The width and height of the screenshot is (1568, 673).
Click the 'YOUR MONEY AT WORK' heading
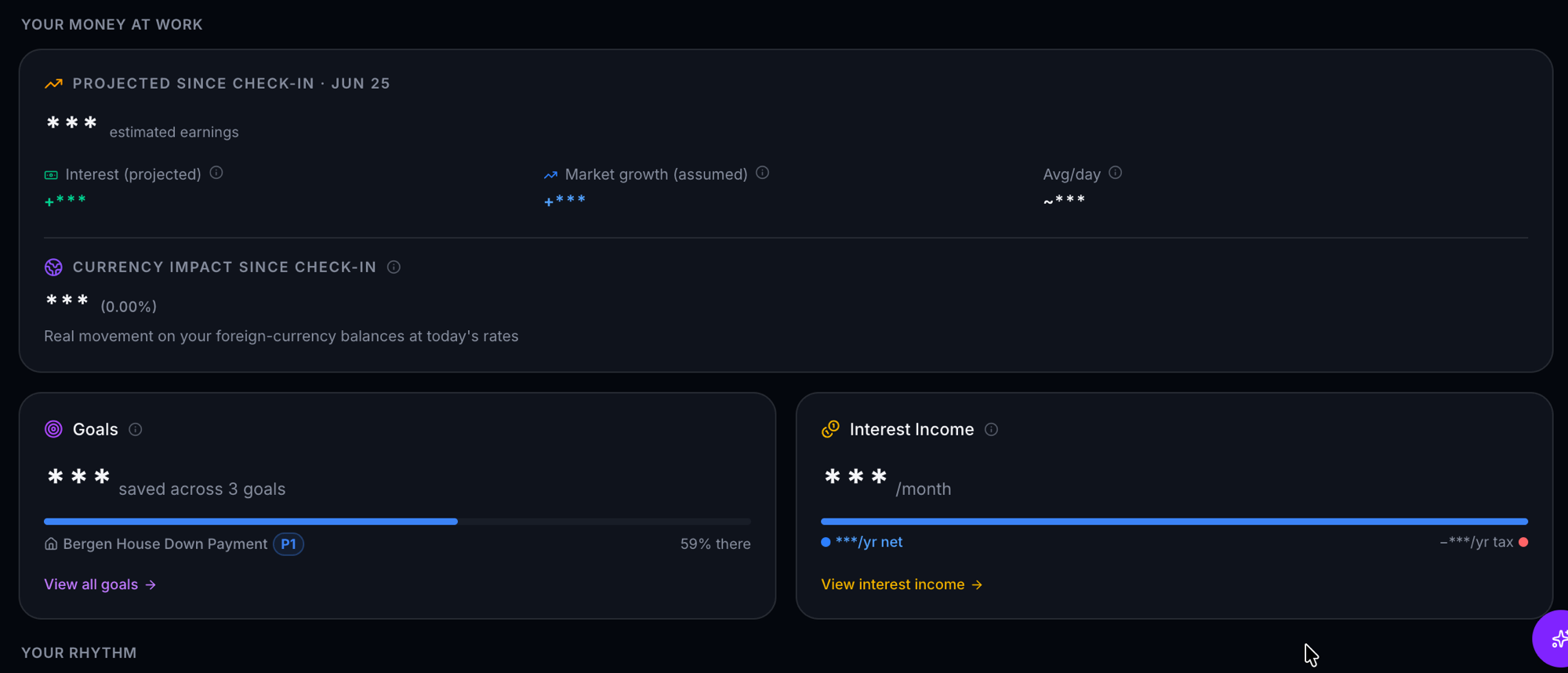tap(112, 24)
